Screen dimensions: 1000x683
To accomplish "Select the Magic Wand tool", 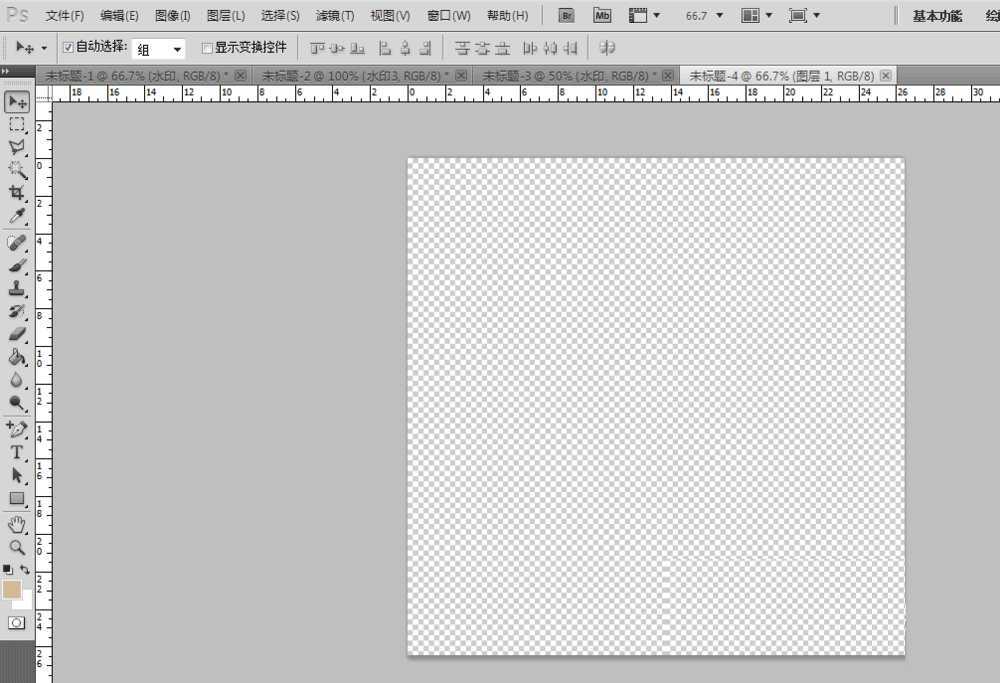I will pos(17,170).
